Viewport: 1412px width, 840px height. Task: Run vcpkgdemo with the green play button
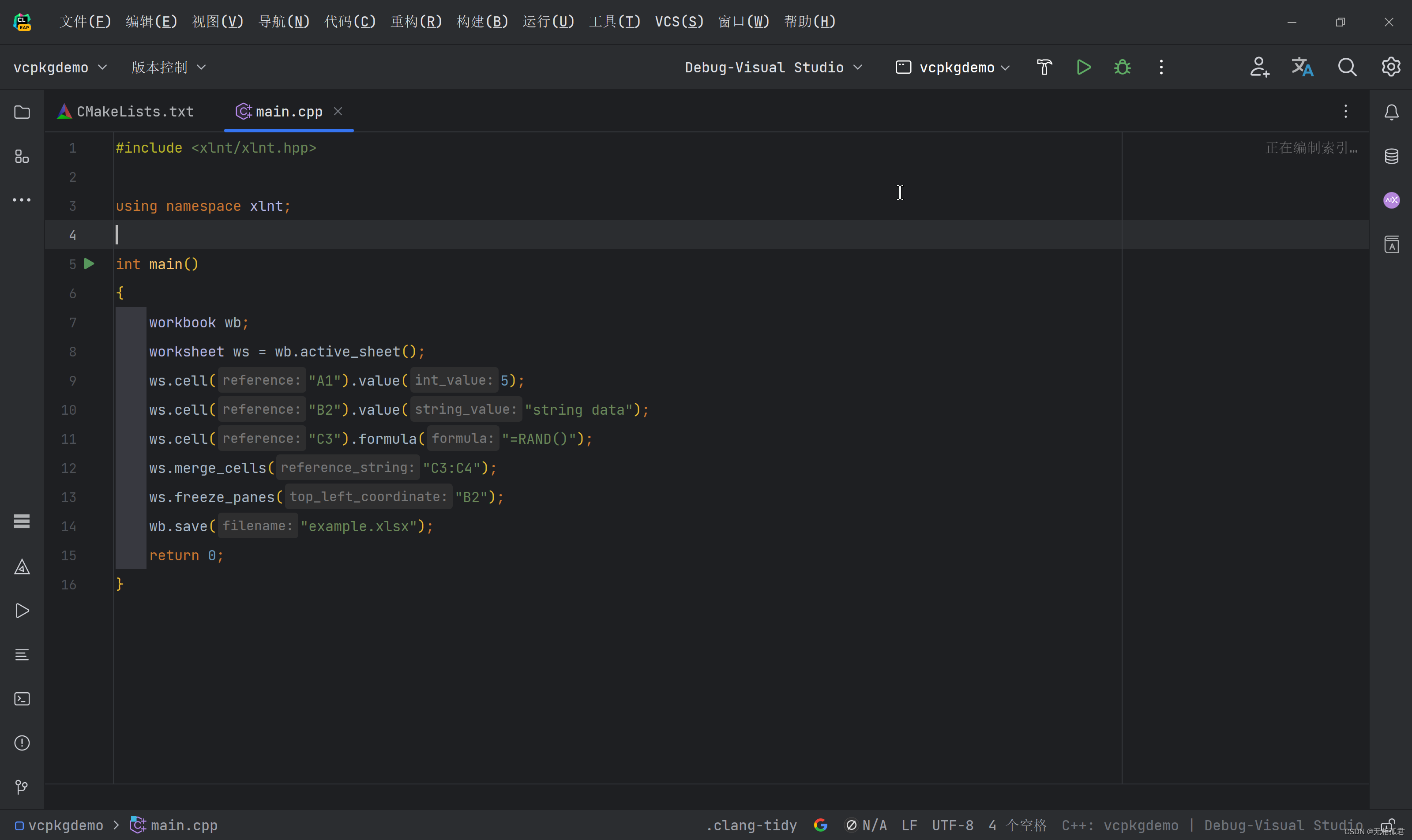pos(1083,67)
